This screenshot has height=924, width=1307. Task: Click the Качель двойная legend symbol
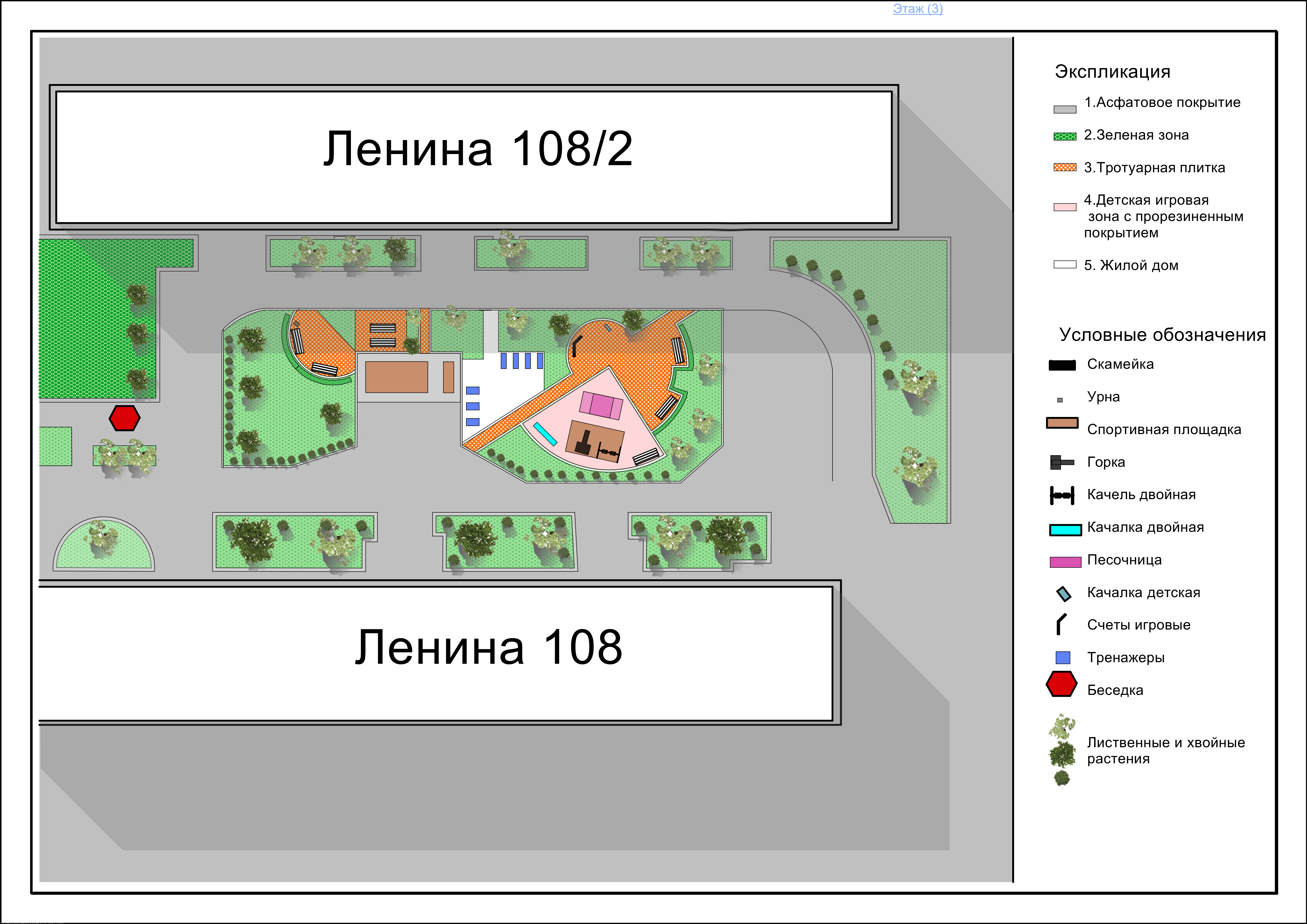click(1062, 495)
